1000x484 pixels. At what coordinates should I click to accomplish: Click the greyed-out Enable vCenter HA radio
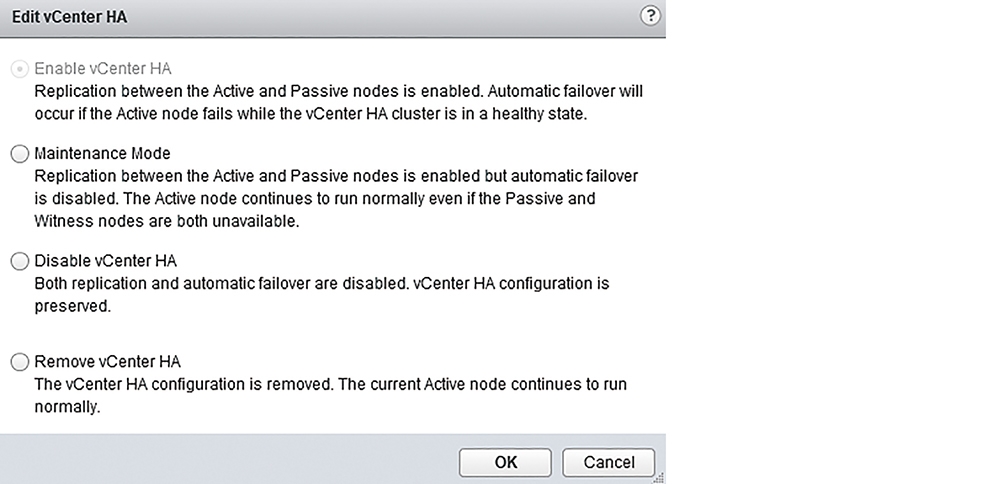click(20, 69)
